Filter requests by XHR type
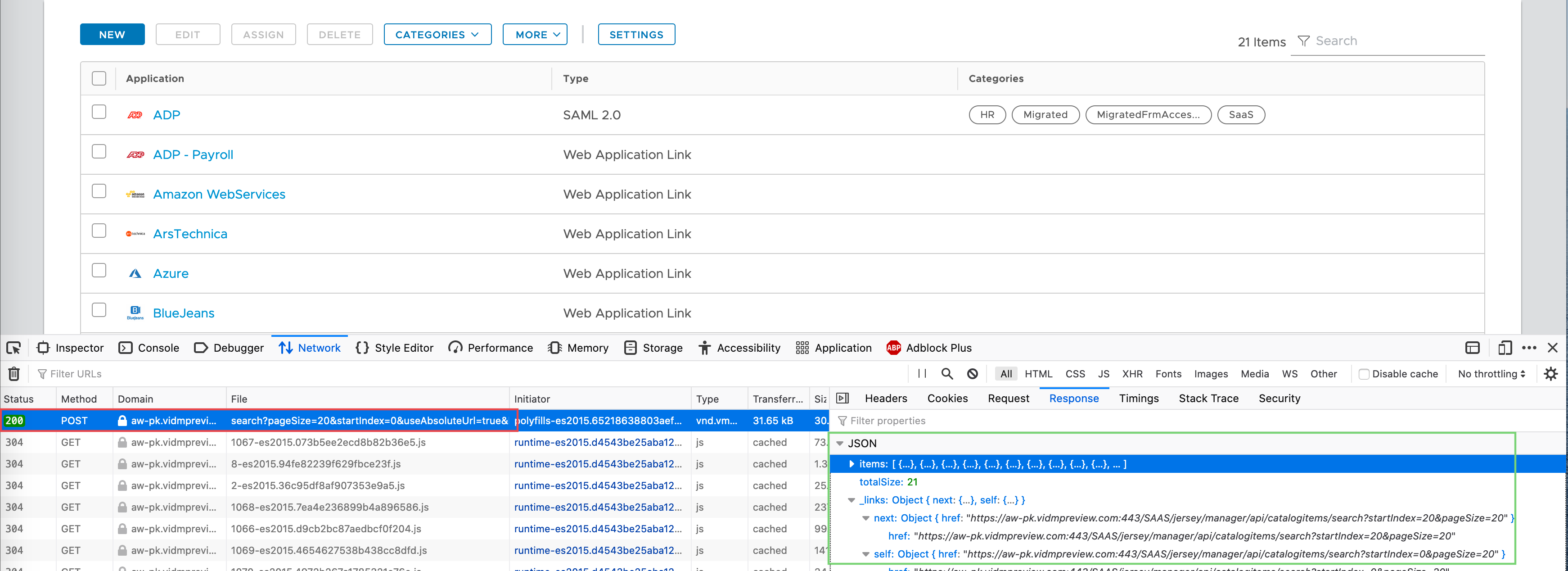The width and height of the screenshot is (1568, 571). point(1132,374)
